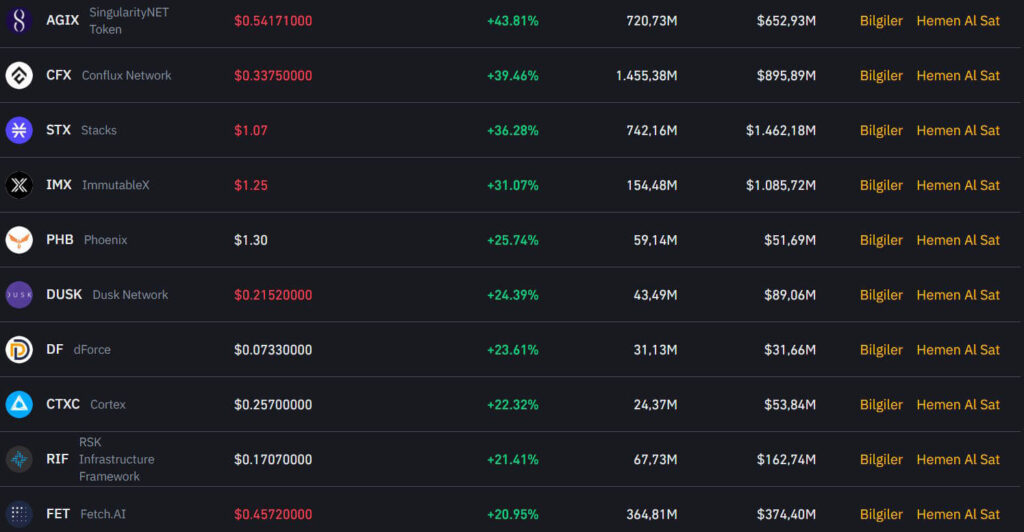Click Hemen Al Sat for AGIX

point(958,21)
